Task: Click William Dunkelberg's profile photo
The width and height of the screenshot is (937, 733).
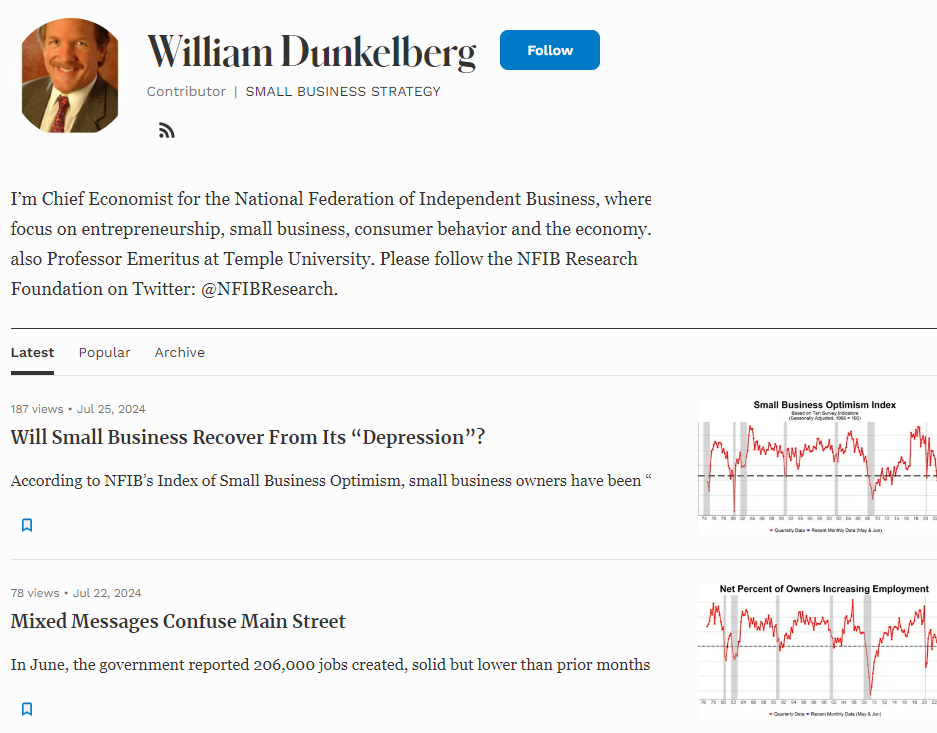Action: (69, 76)
